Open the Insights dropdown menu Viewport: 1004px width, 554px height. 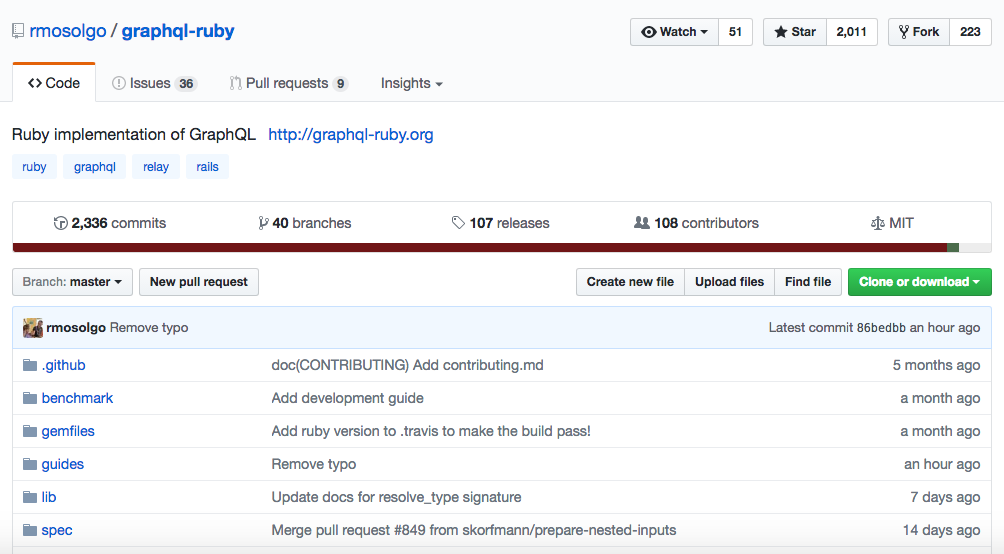412,83
